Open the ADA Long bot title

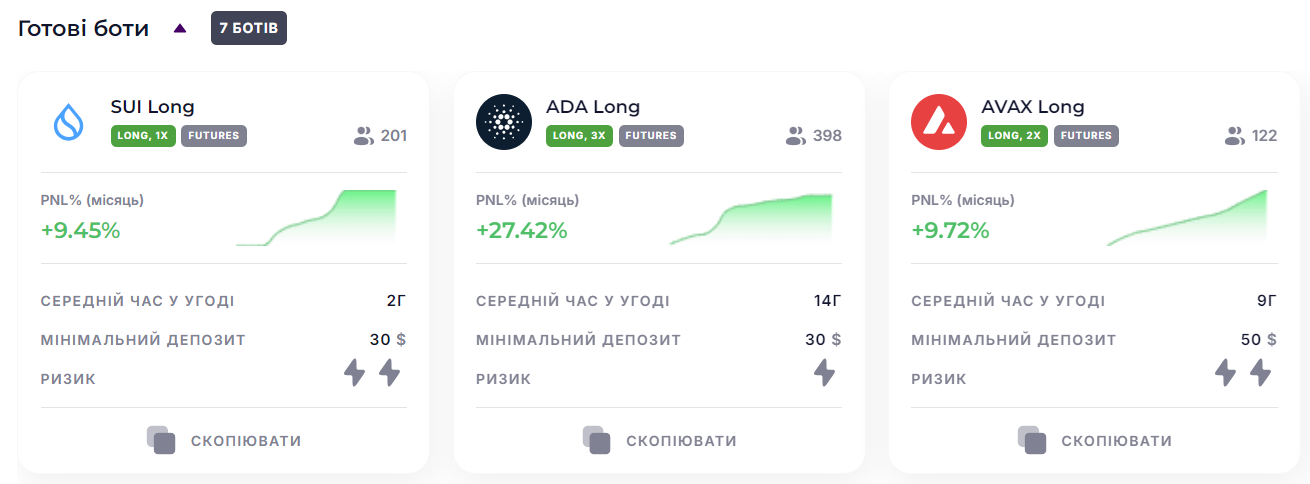tap(593, 107)
